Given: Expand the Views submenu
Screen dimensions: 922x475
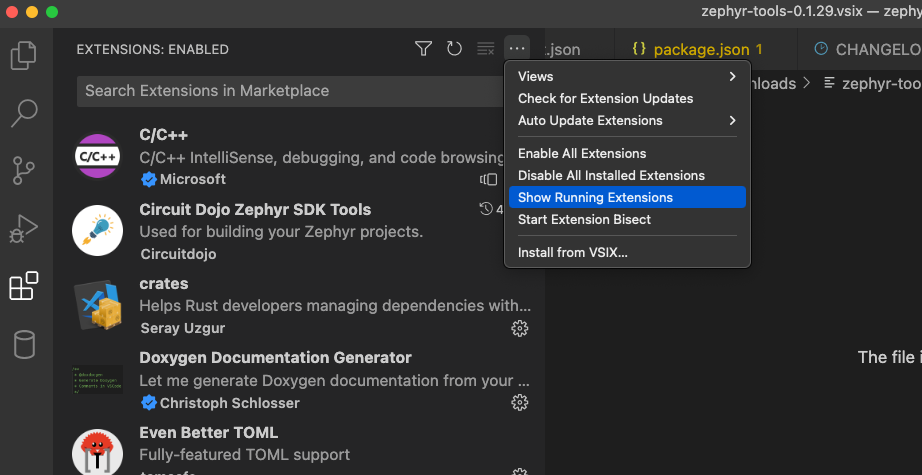Looking at the screenshot, I should pyautogui.click(x=627, y=76).
